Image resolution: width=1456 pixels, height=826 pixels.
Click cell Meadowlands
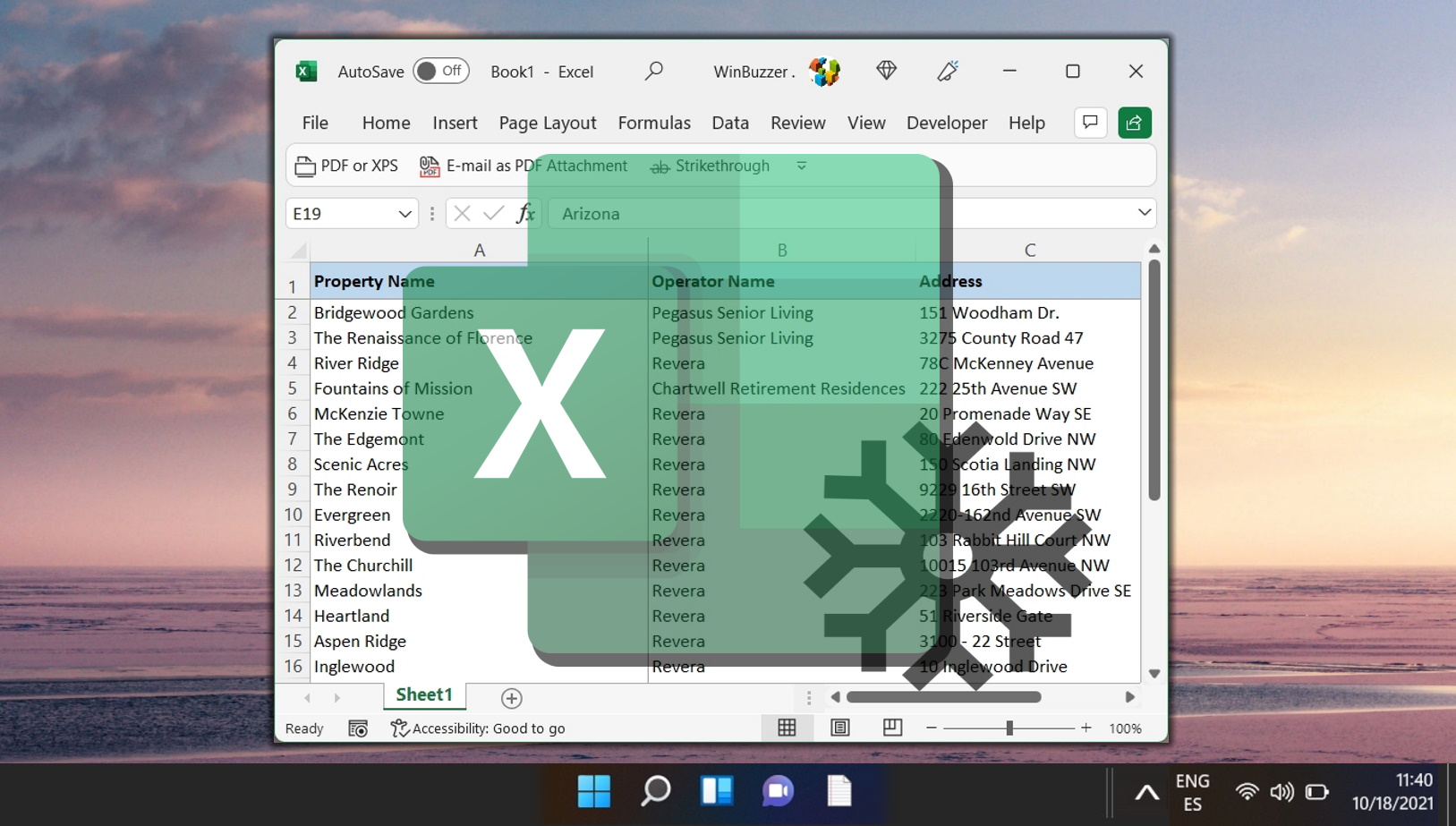[479, 591]
